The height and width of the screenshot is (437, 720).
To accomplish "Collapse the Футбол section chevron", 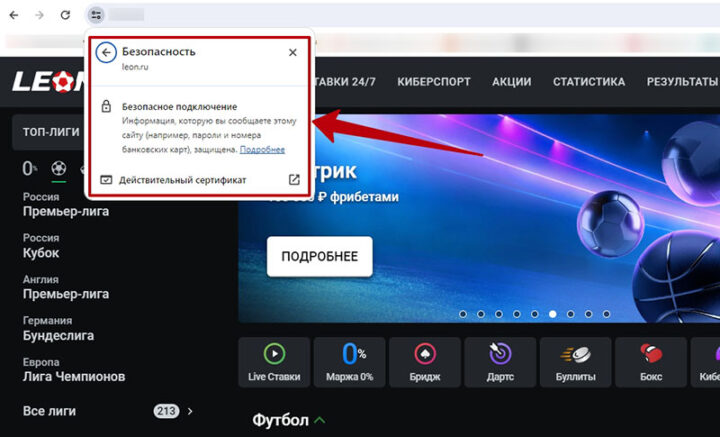I will (320, 420).
